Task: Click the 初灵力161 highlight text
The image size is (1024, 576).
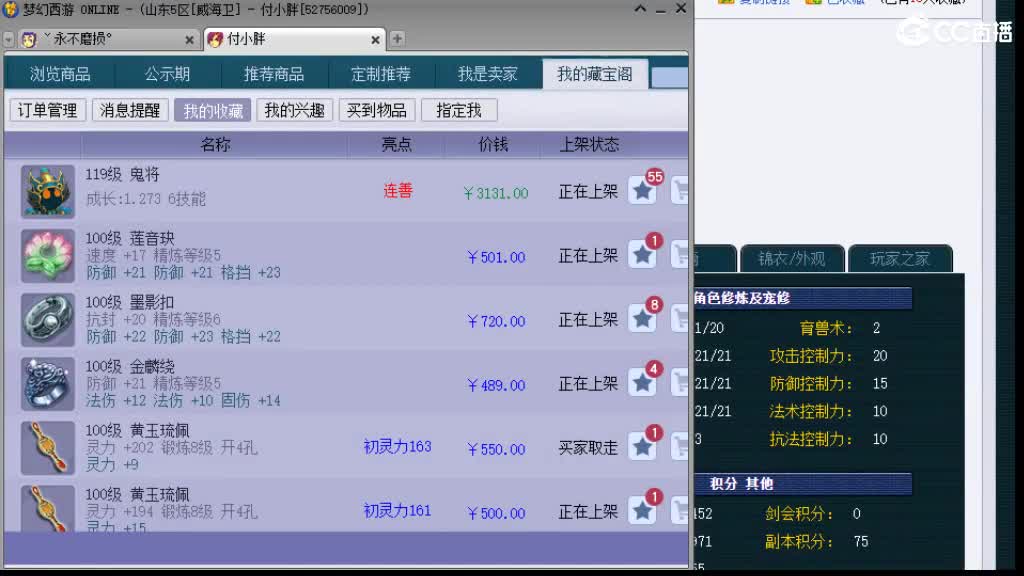Action: tap(398, 511)
